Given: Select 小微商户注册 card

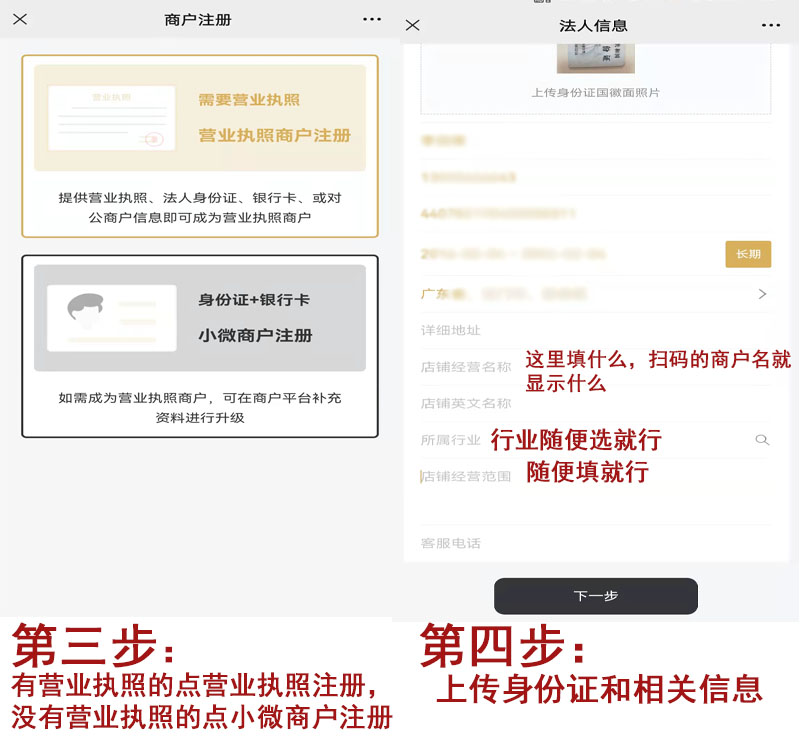Looking at the screenshot, I should click(x=200, y=346).
